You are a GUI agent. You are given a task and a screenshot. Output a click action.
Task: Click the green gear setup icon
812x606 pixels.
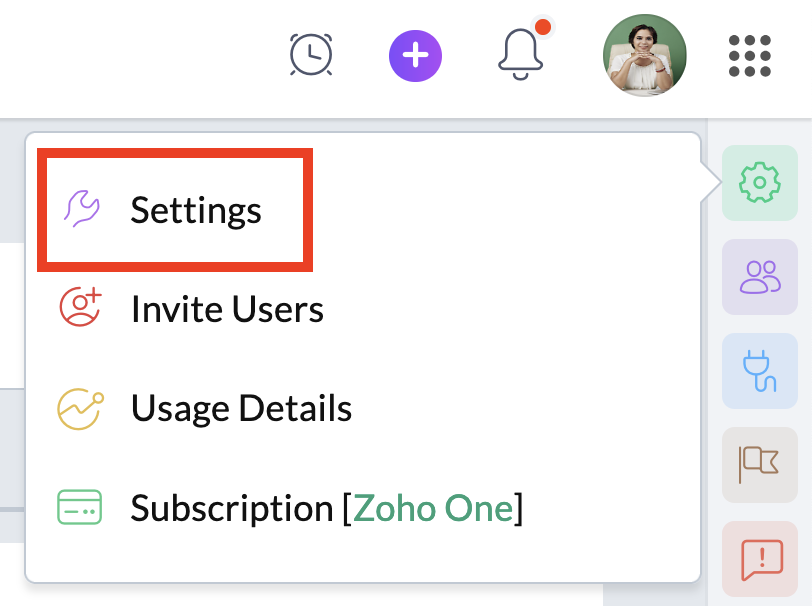pos(759,182)
